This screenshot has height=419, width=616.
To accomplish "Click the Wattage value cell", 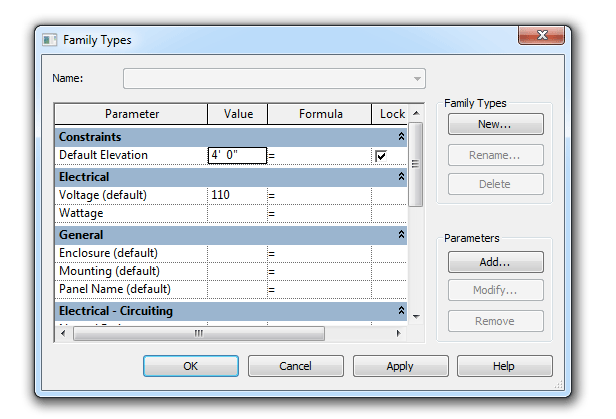I will pos(237,214).
